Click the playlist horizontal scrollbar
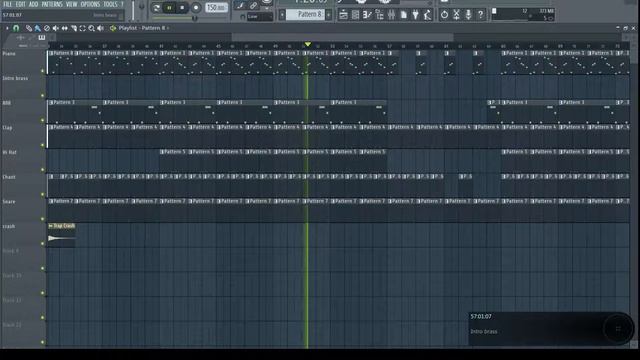Viewport: 640px width, 360px height. tap(342, 38)
